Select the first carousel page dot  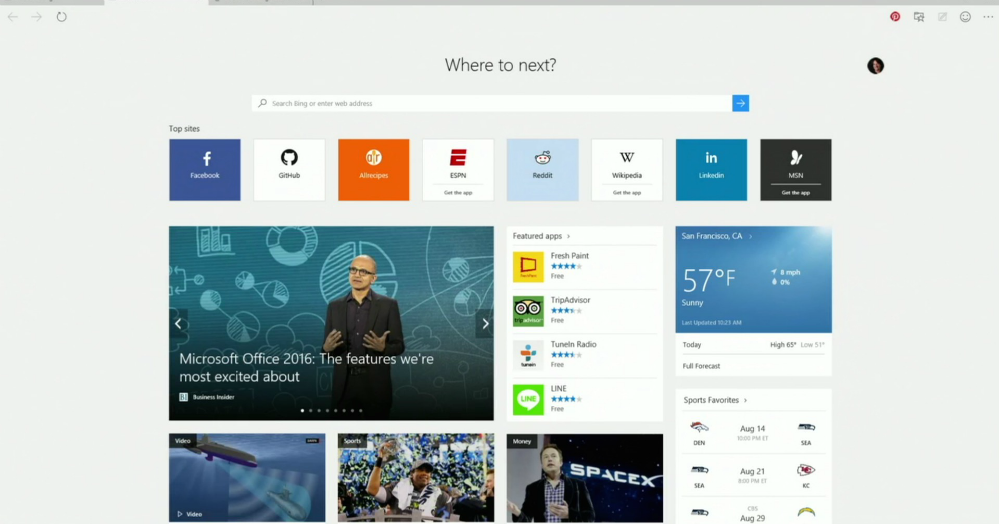point(302,411)
